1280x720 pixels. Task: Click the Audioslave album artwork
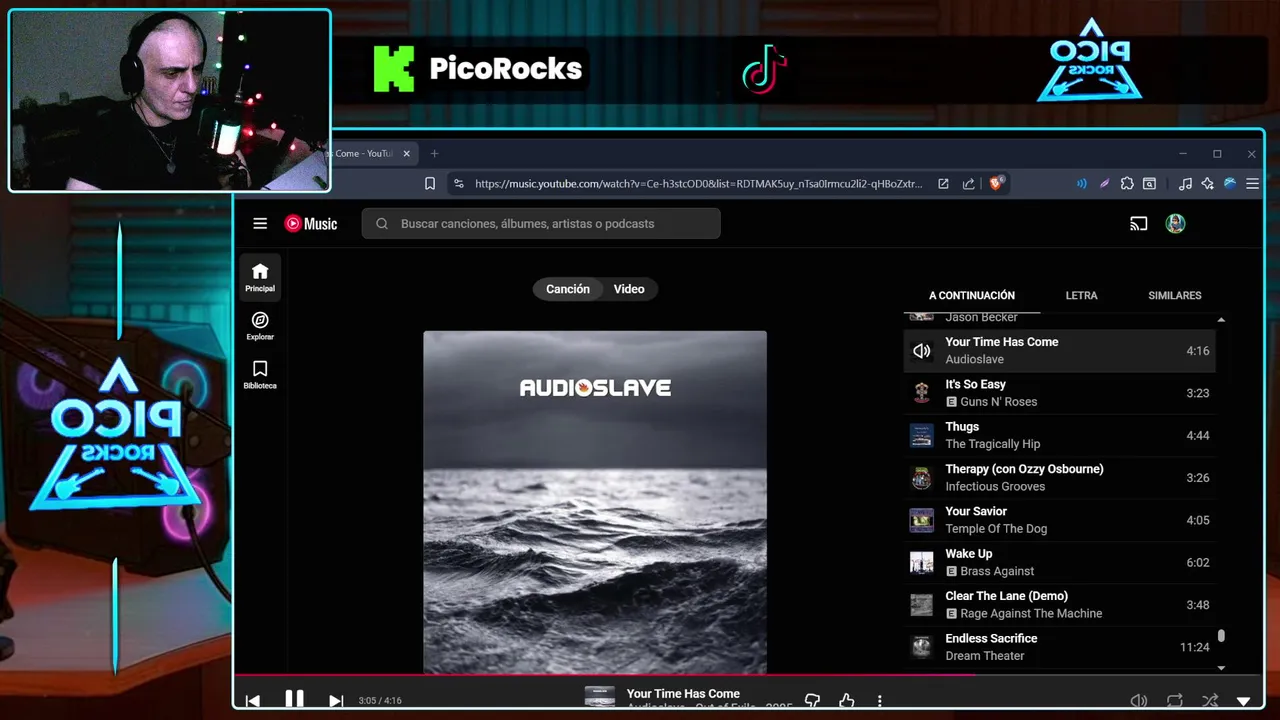tap(595, 502)
